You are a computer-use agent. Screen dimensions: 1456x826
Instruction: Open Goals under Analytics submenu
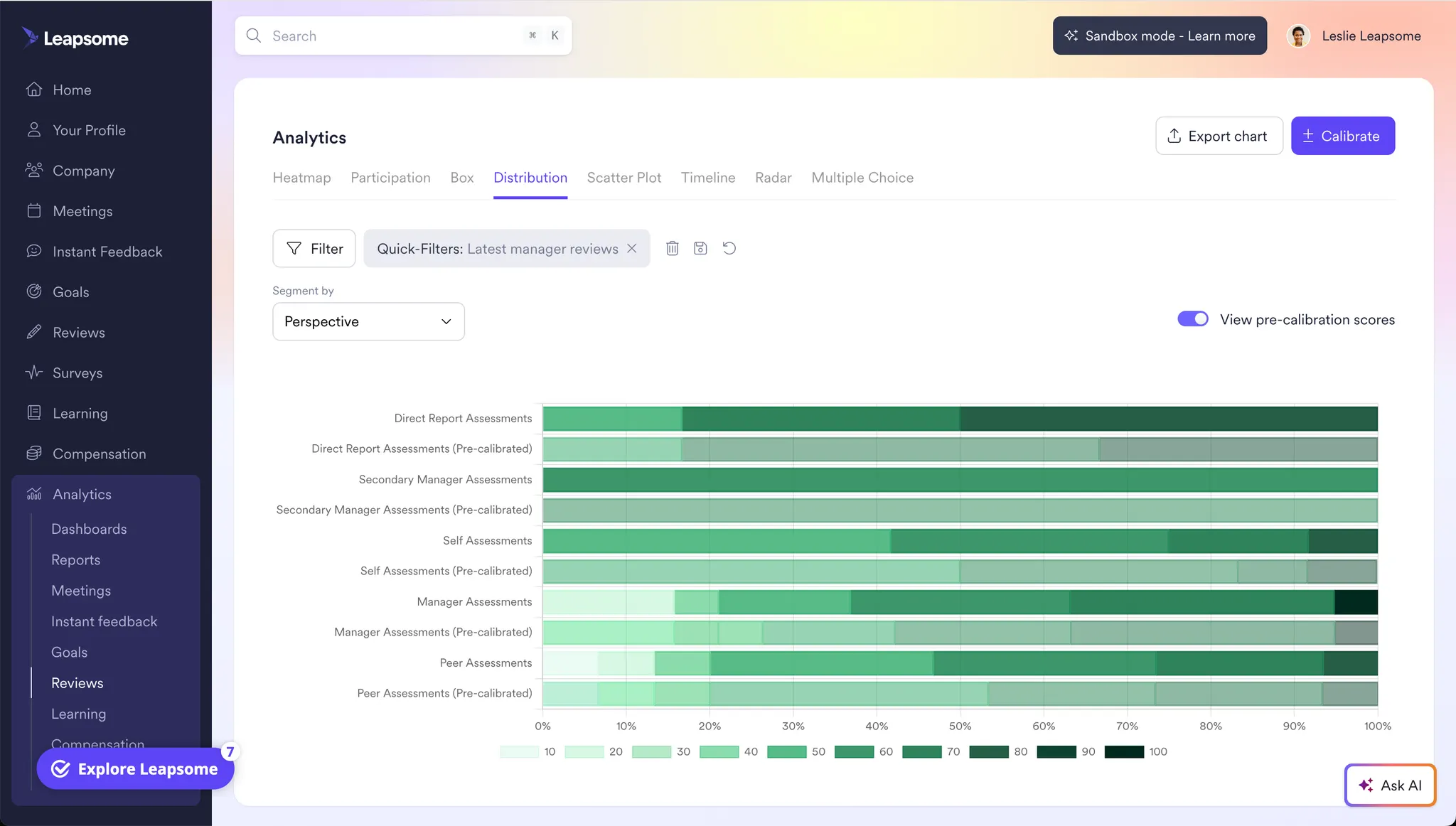pos(70,653)
